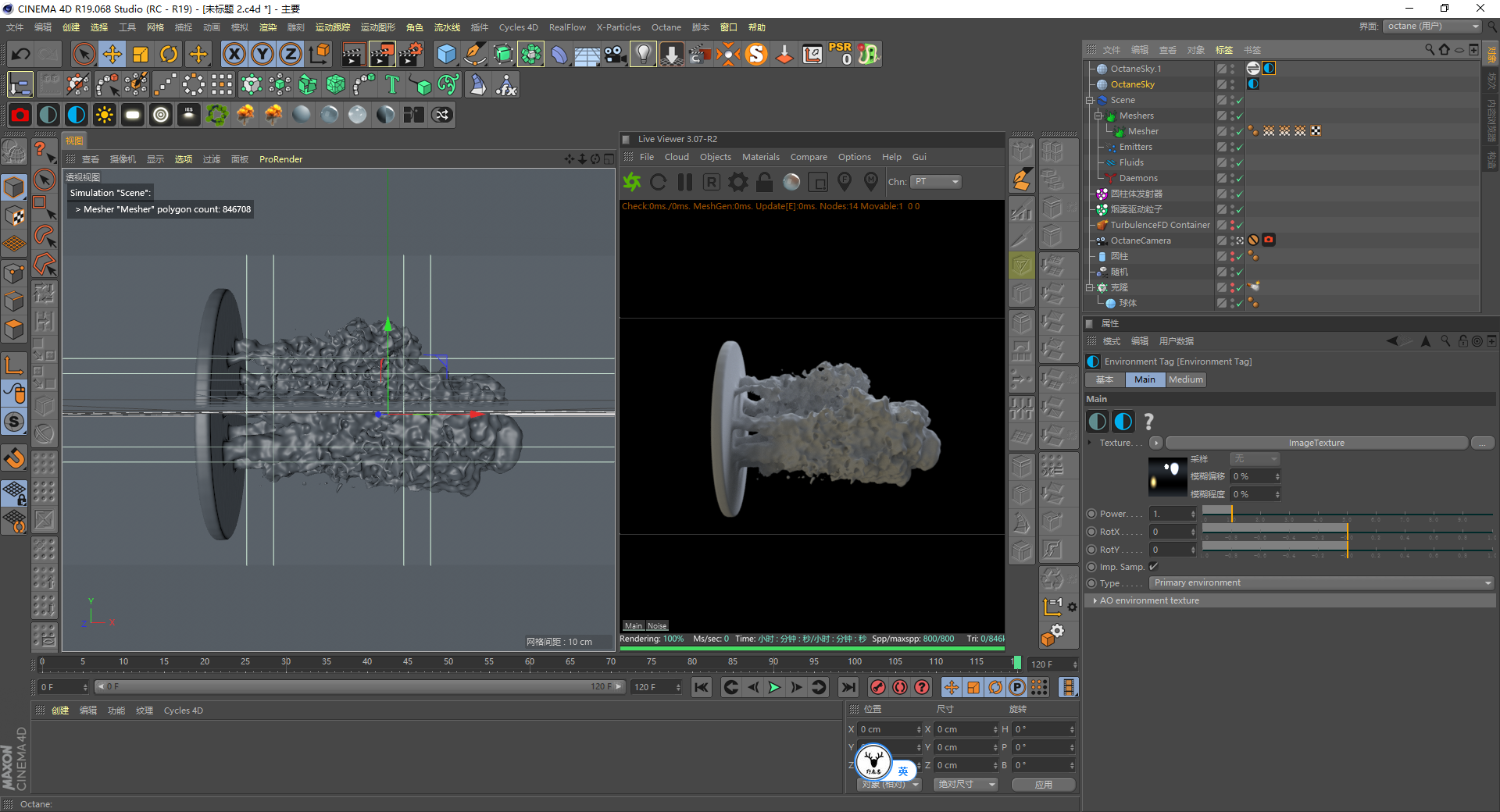Click the ImageTexture button
The height and width of the screenshot is (812, 1500).
click(1316, 443)
